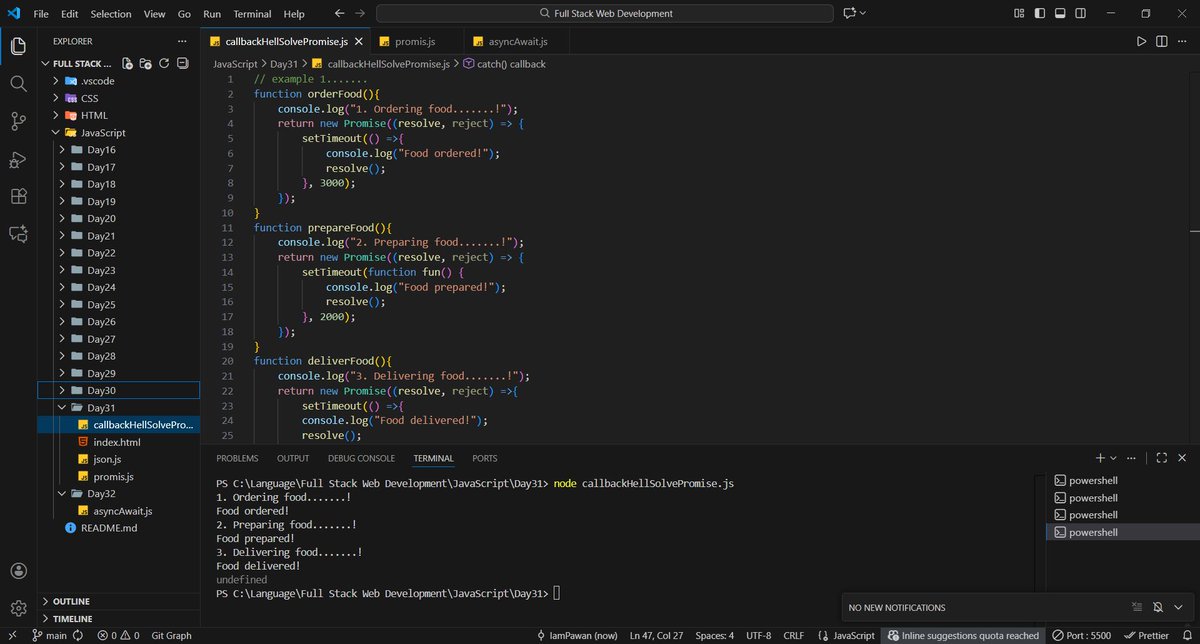Click the Refresh Explorer icon
The height and width of the screenshot is (644, 1200).
(x=162, y=62)
